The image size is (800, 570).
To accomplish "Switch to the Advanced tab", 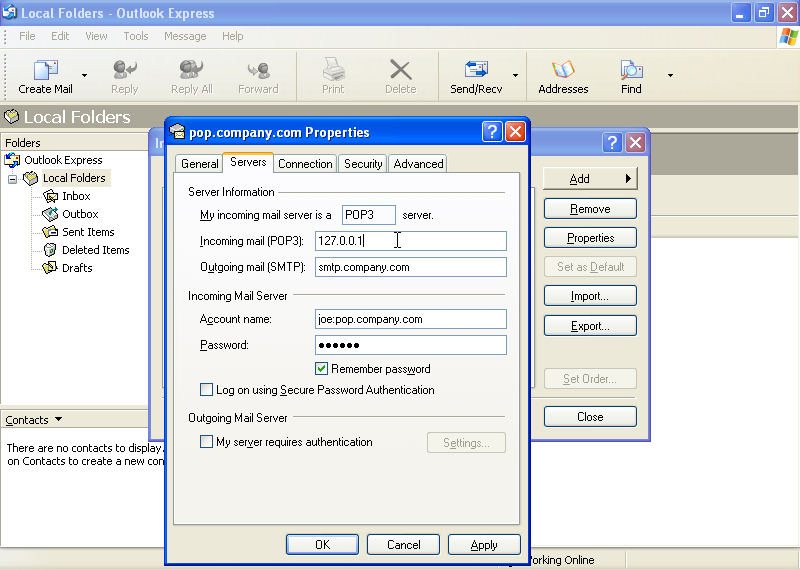I will click(418, 164).
